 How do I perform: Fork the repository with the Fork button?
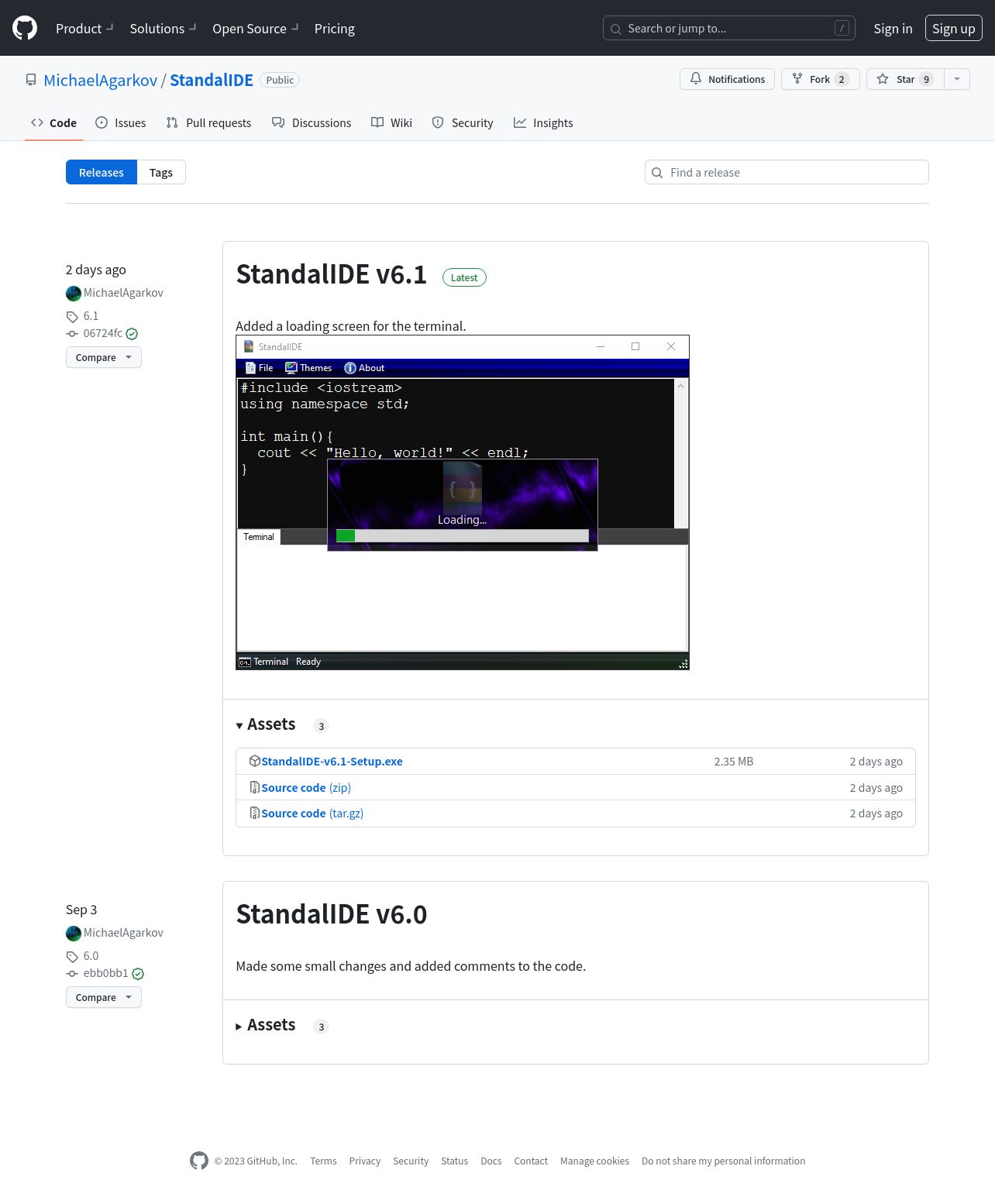click(x=821, y=79)
